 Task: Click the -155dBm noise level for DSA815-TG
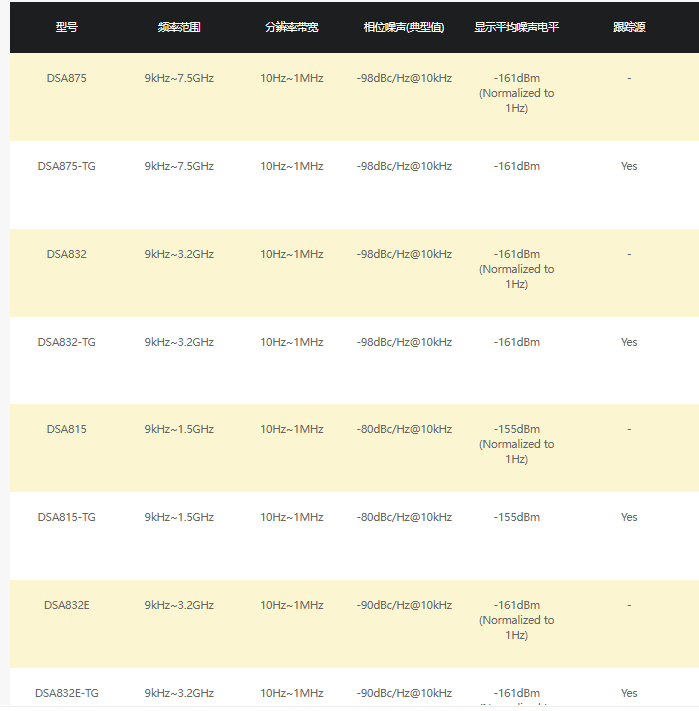click(516, 517)
